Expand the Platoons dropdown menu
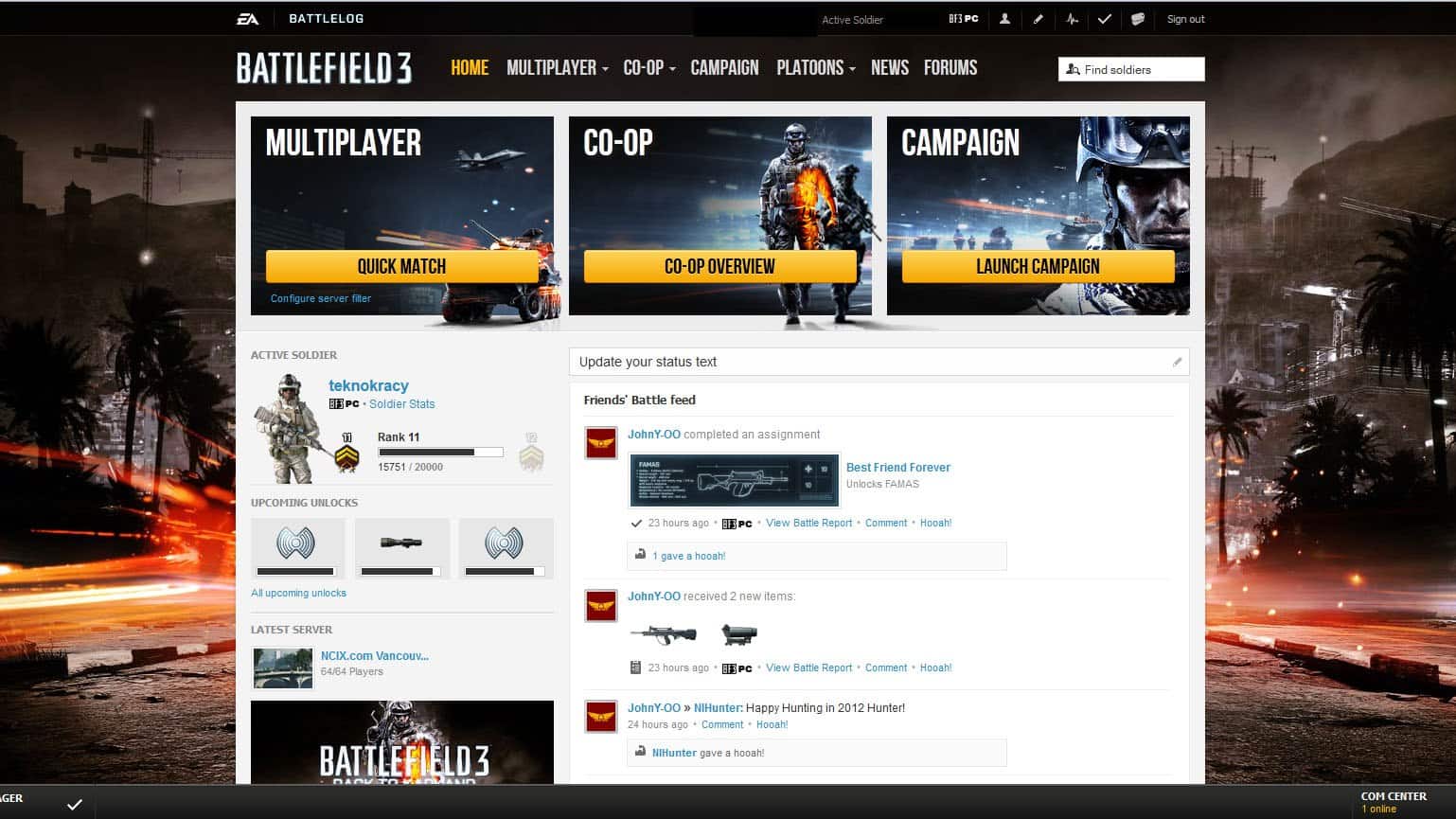This screenshot has height=819, width=1456. pos(815,68)
